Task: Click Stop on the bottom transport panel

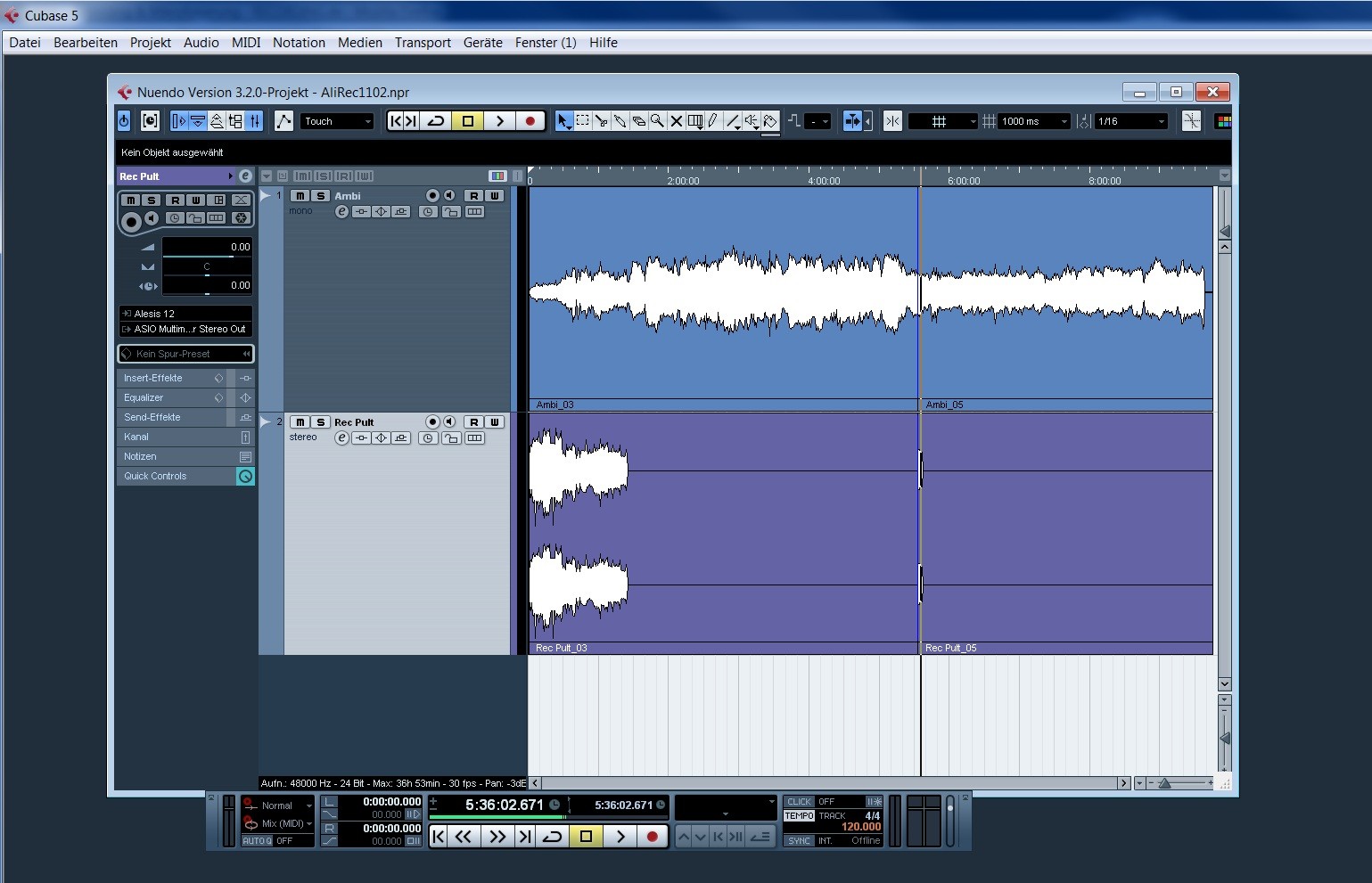Action: pos(586,836)
